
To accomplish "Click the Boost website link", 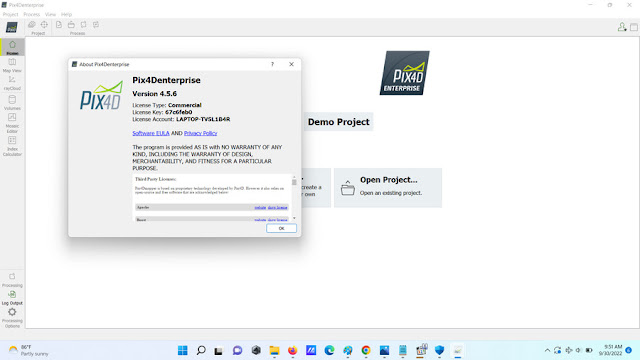I will coord(260,220).
